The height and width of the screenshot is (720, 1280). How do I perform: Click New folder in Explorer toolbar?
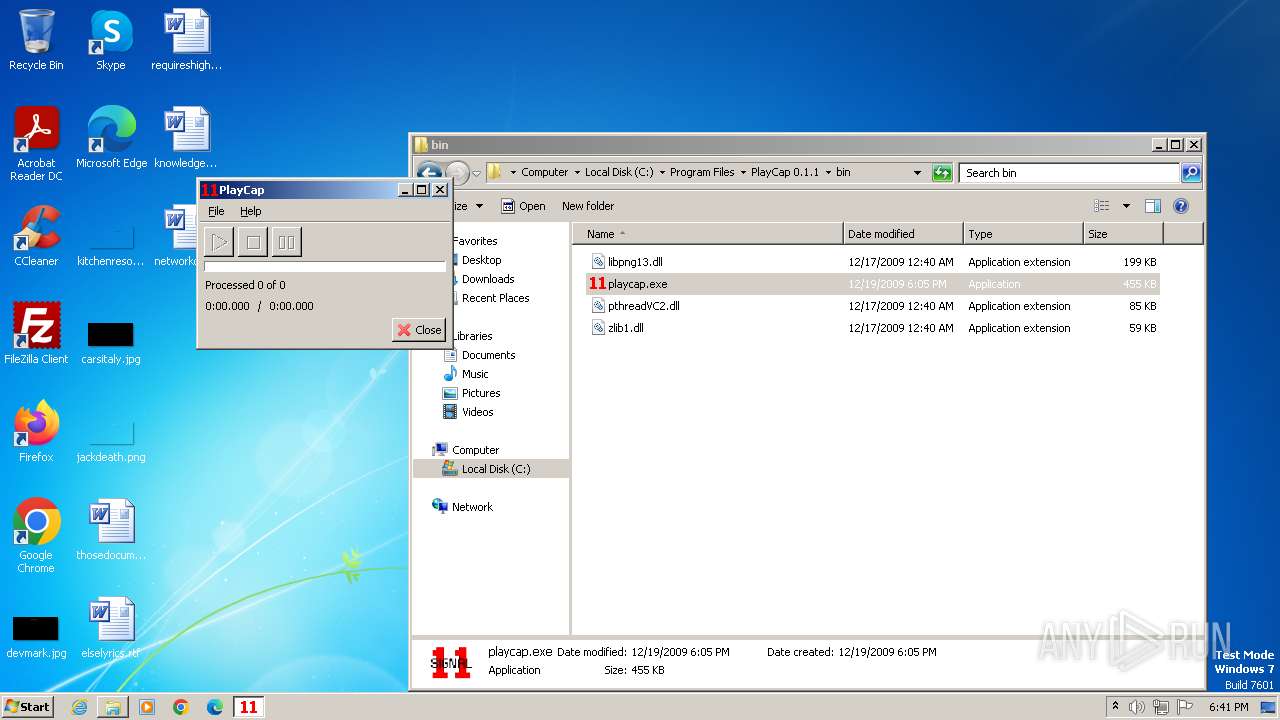pyautogui.click(x=588, y=206)
